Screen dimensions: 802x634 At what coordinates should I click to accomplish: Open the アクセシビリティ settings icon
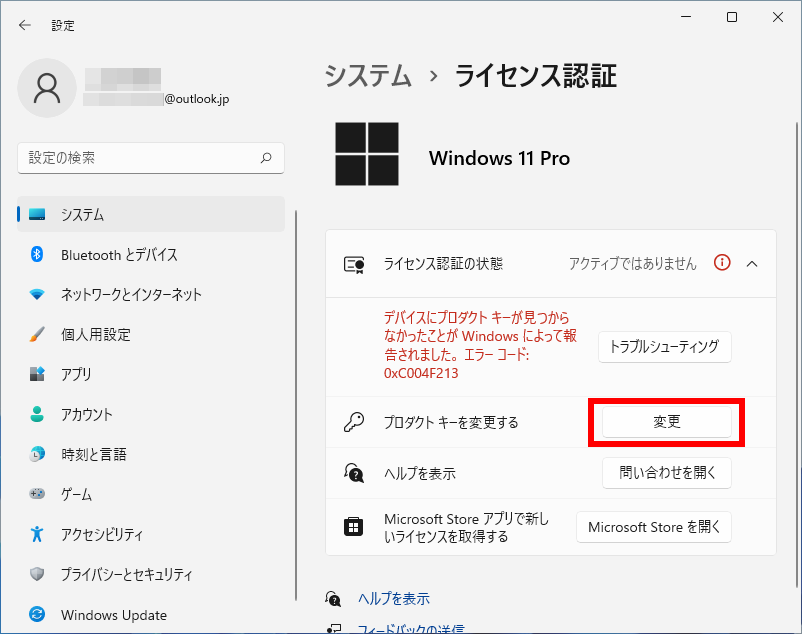(x=35, y=534)
